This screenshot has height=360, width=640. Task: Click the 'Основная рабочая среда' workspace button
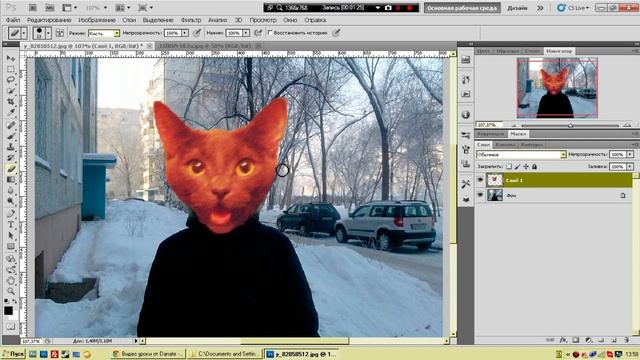462,8
